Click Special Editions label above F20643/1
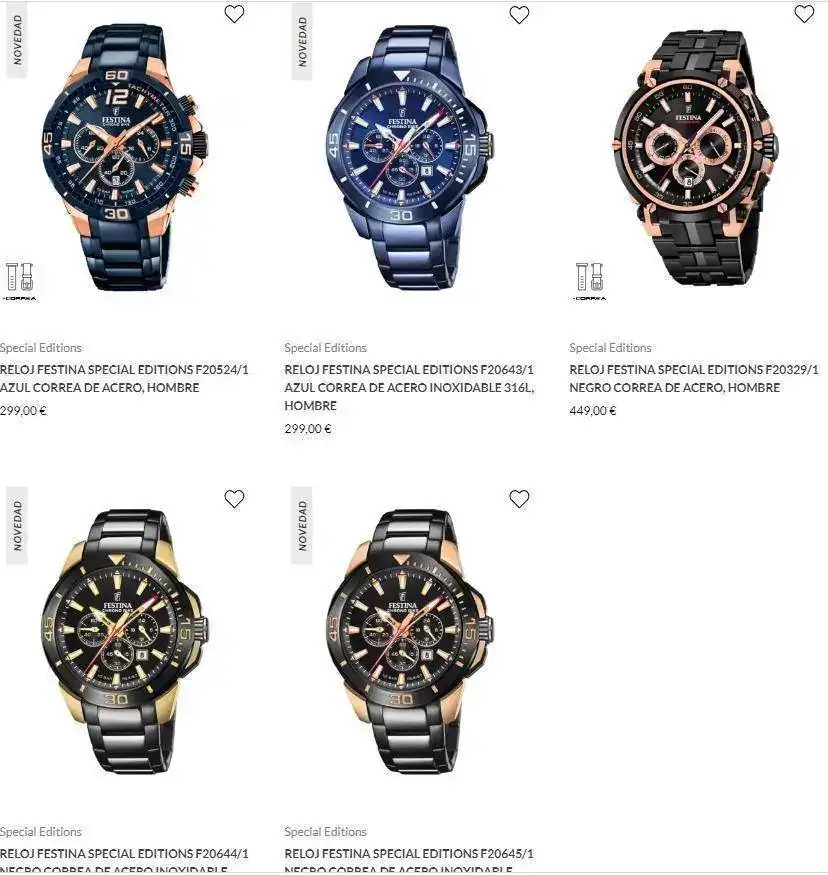Image resolution: width=828 pixels, height=875 pixels. point(325,348)
